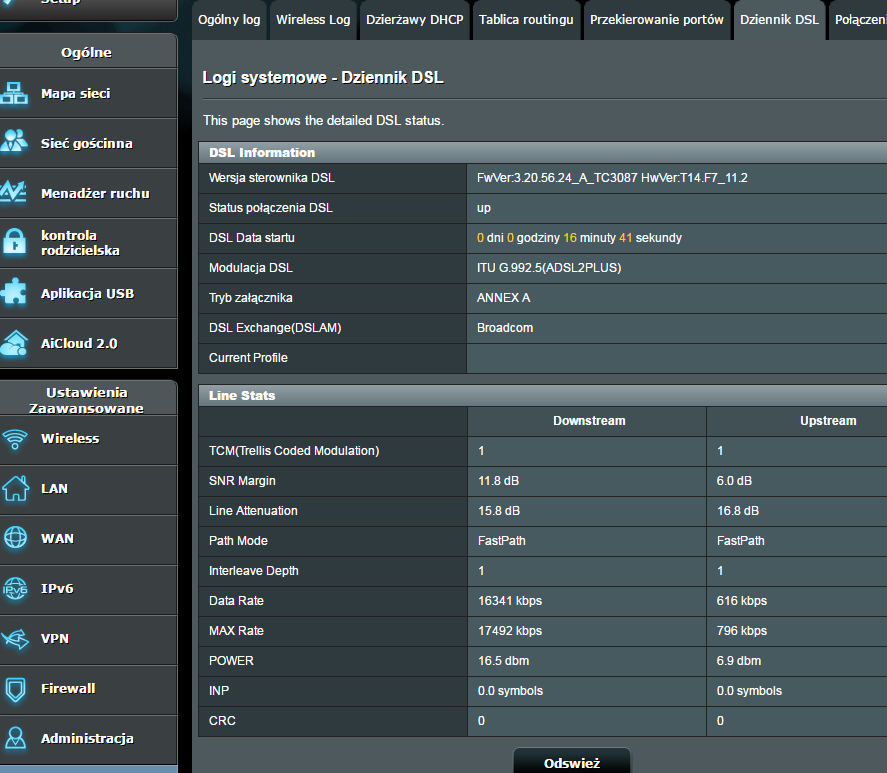Open the Wireless Log tab
This screenshot has width=887, height=773.
pos(313,20)
